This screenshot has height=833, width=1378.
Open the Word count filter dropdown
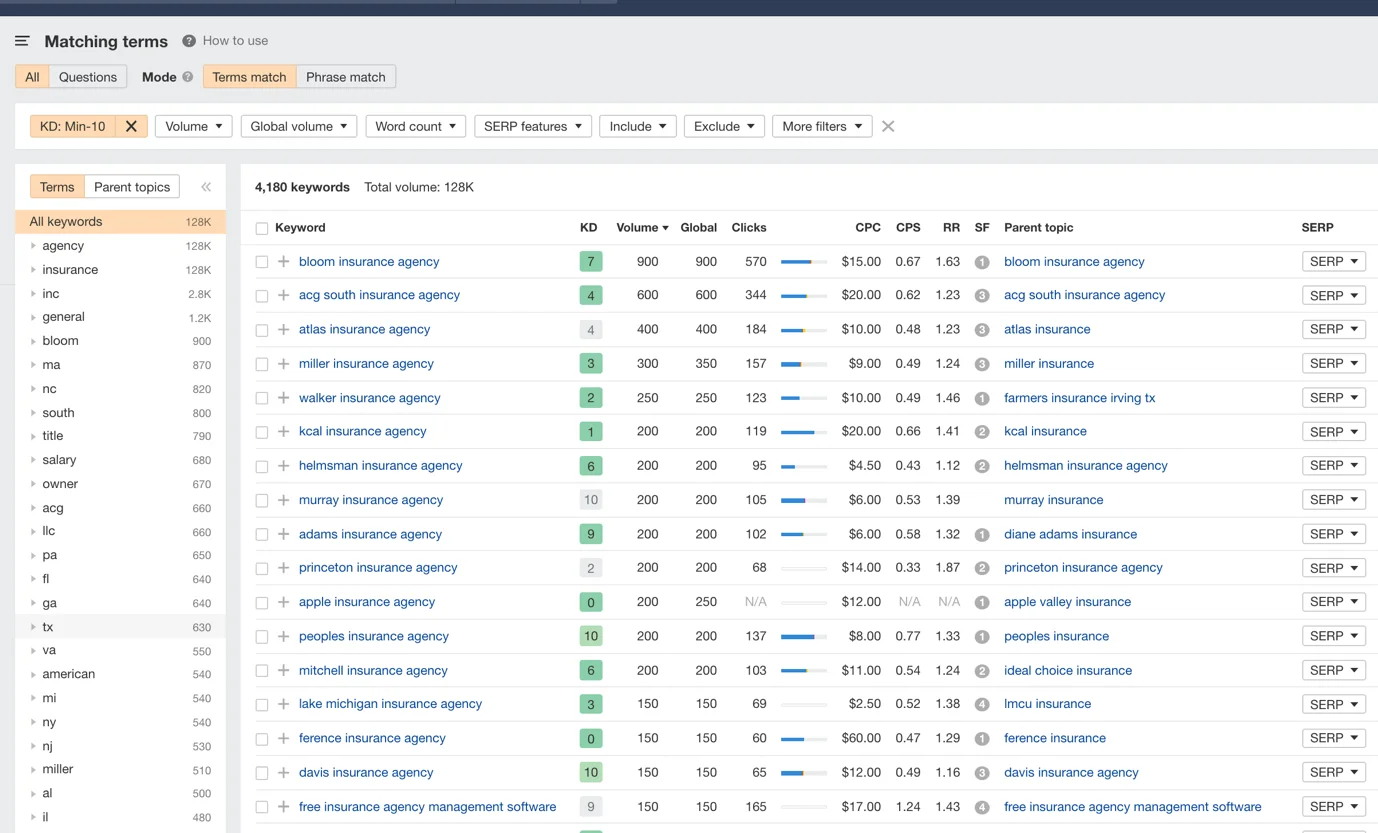(415, 126)
